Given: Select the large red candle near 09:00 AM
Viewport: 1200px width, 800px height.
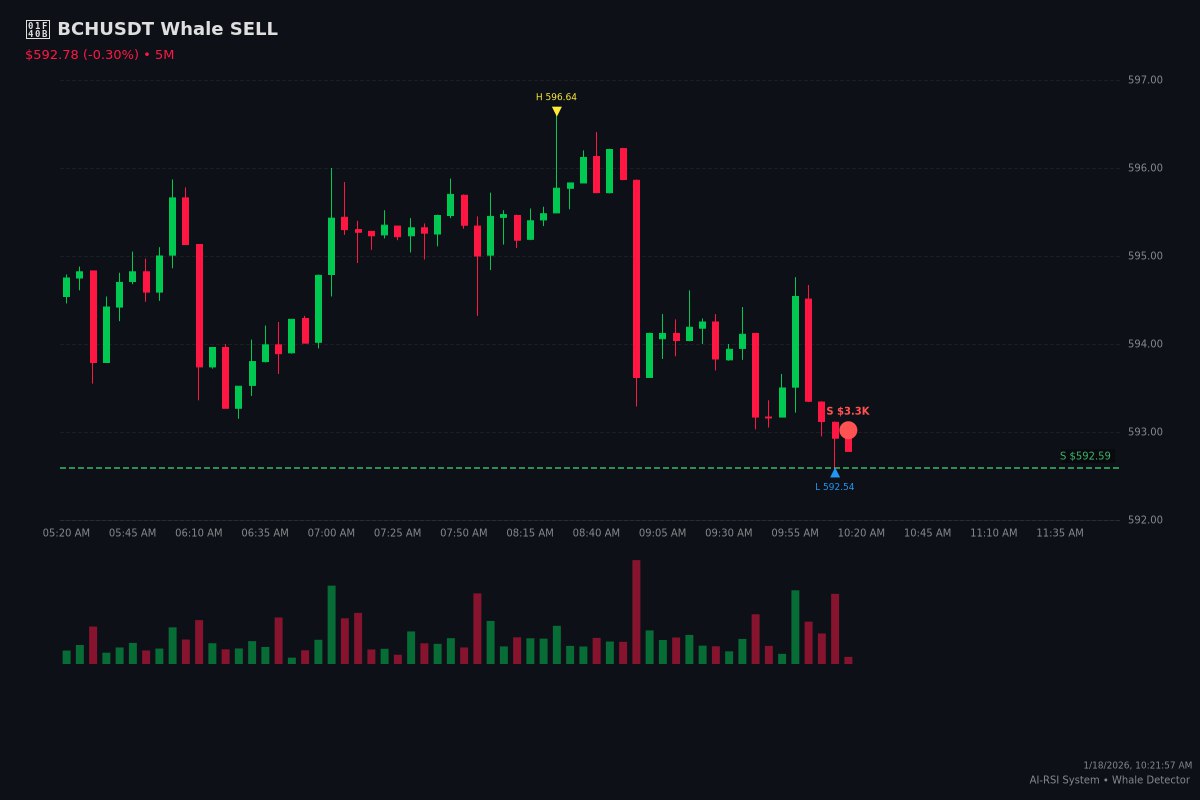Looking at the screenshot, I should [636, 278].
